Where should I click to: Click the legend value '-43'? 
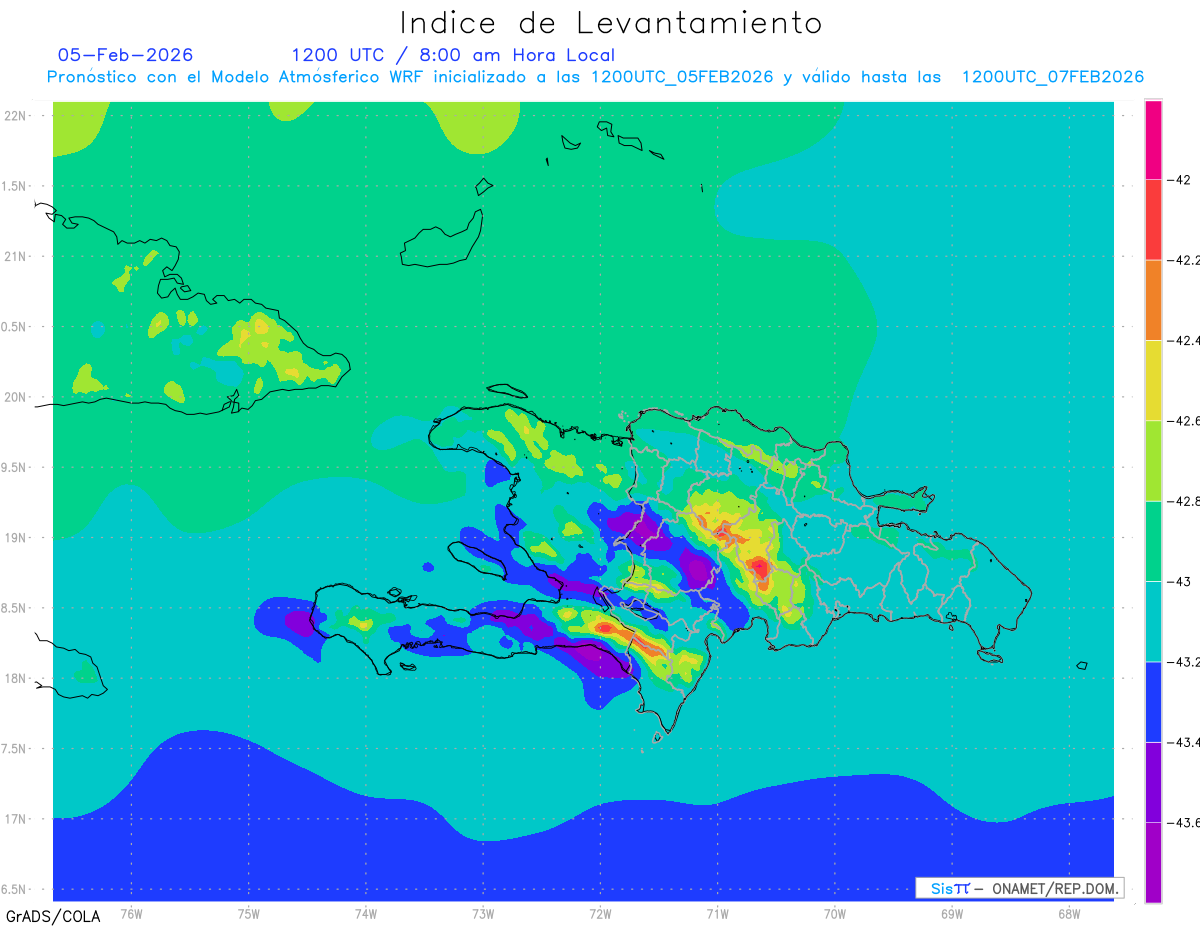[x=1180, y=581]
